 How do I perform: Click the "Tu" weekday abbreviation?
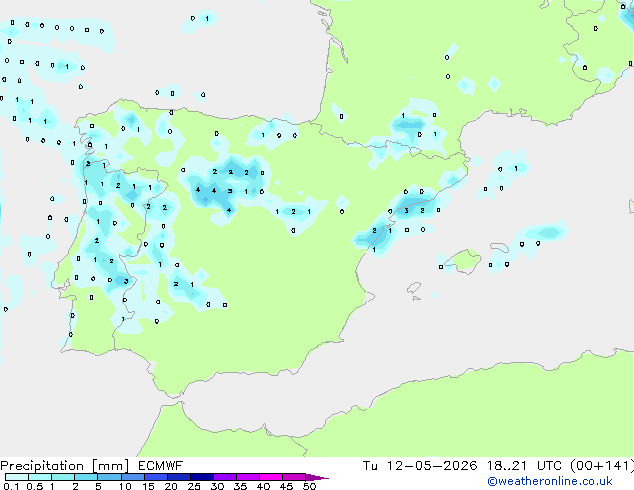pos(370,466)
